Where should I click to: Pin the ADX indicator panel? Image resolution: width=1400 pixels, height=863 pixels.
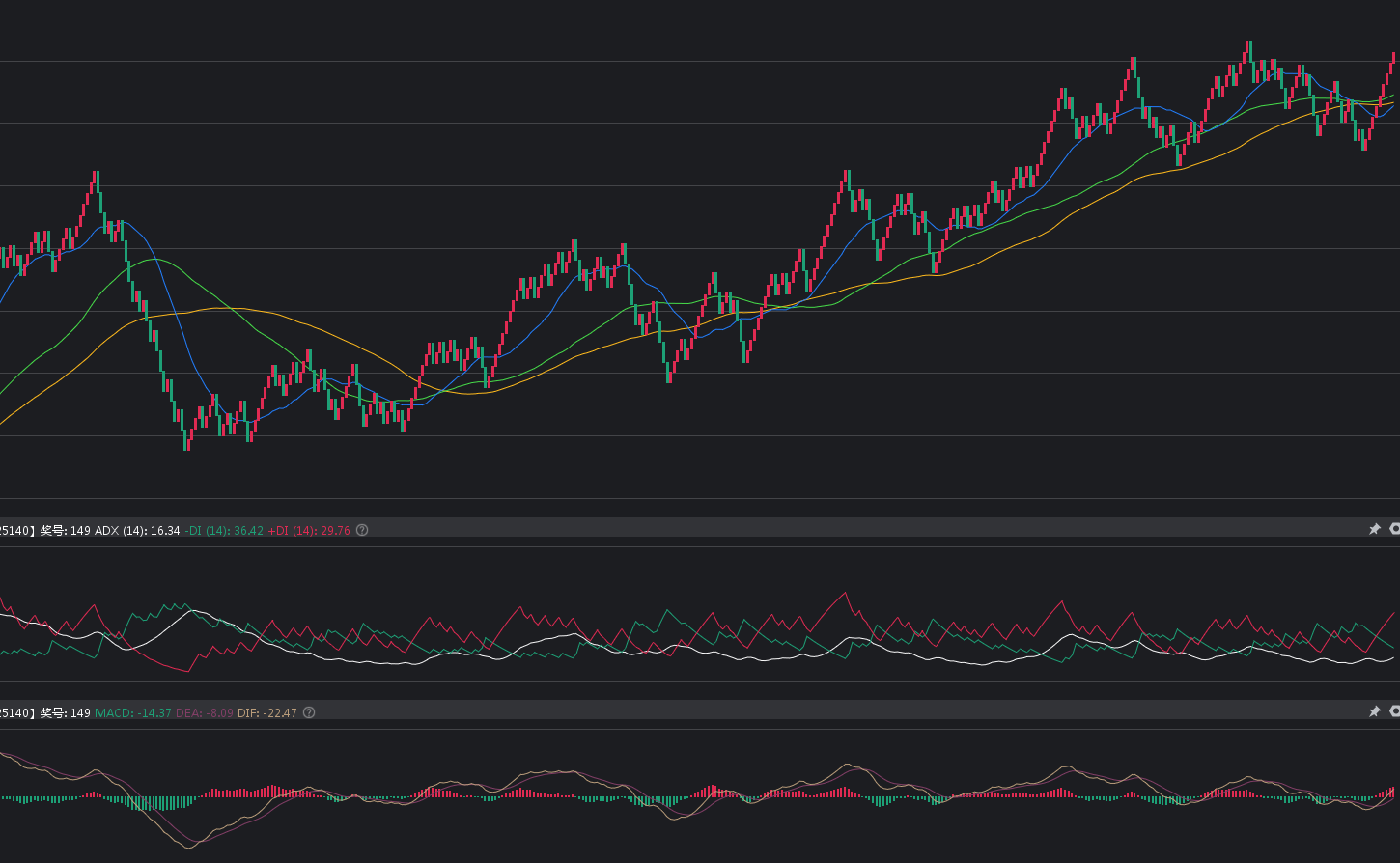coord(1375,529)
